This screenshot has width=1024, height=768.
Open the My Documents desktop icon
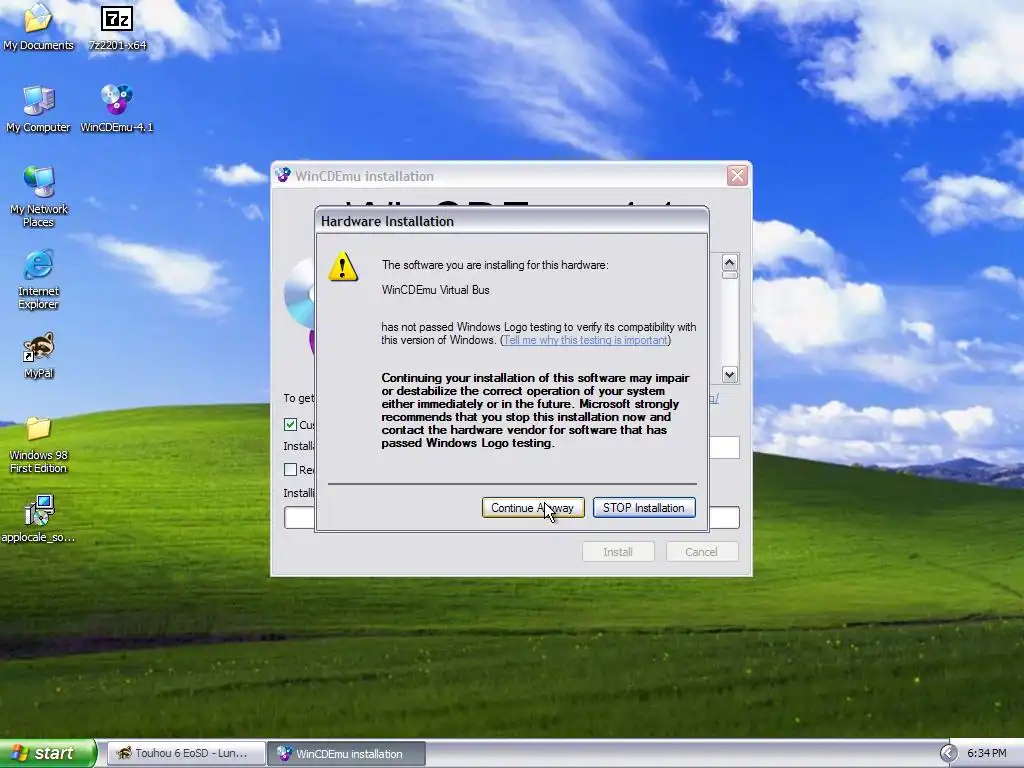point(38,26)
